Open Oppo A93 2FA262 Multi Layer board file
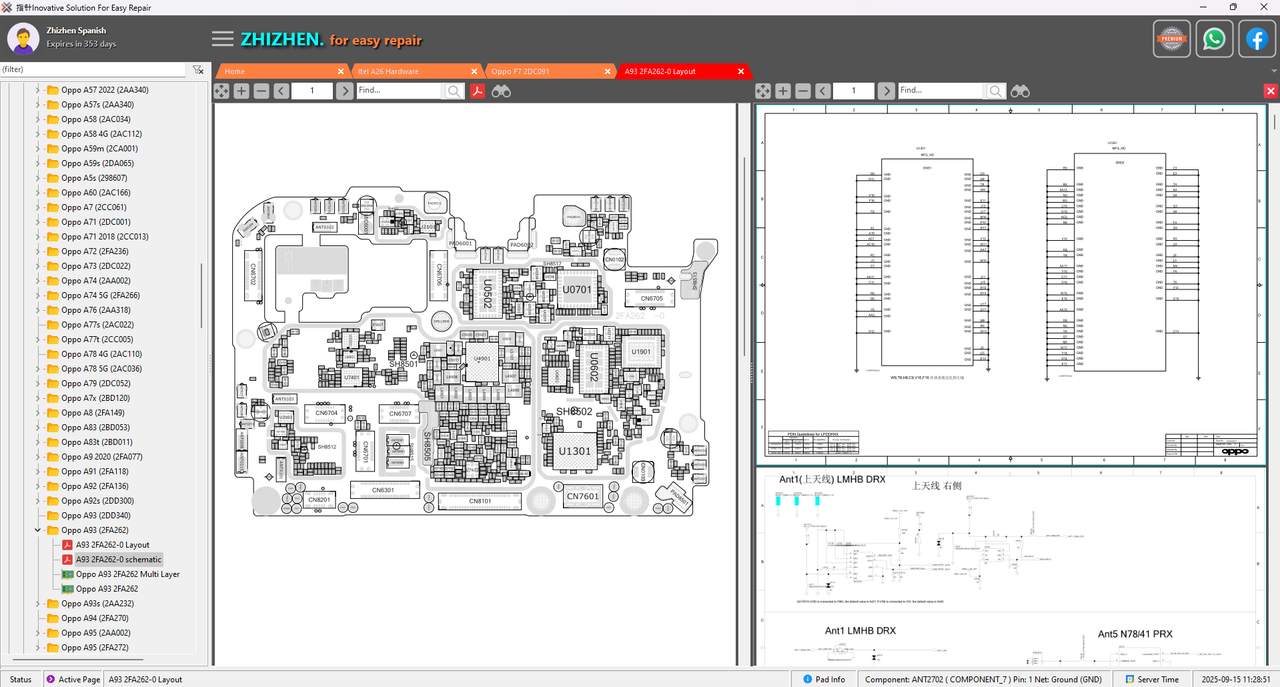 tap(128, 574)
